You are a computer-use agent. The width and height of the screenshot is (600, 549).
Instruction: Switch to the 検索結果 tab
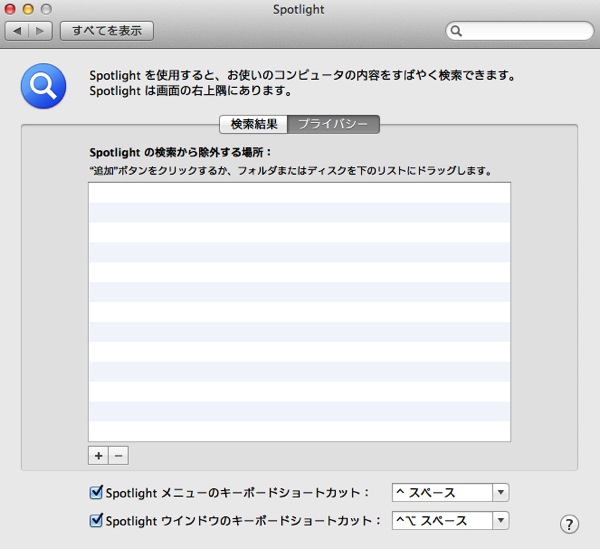[254, 124]
